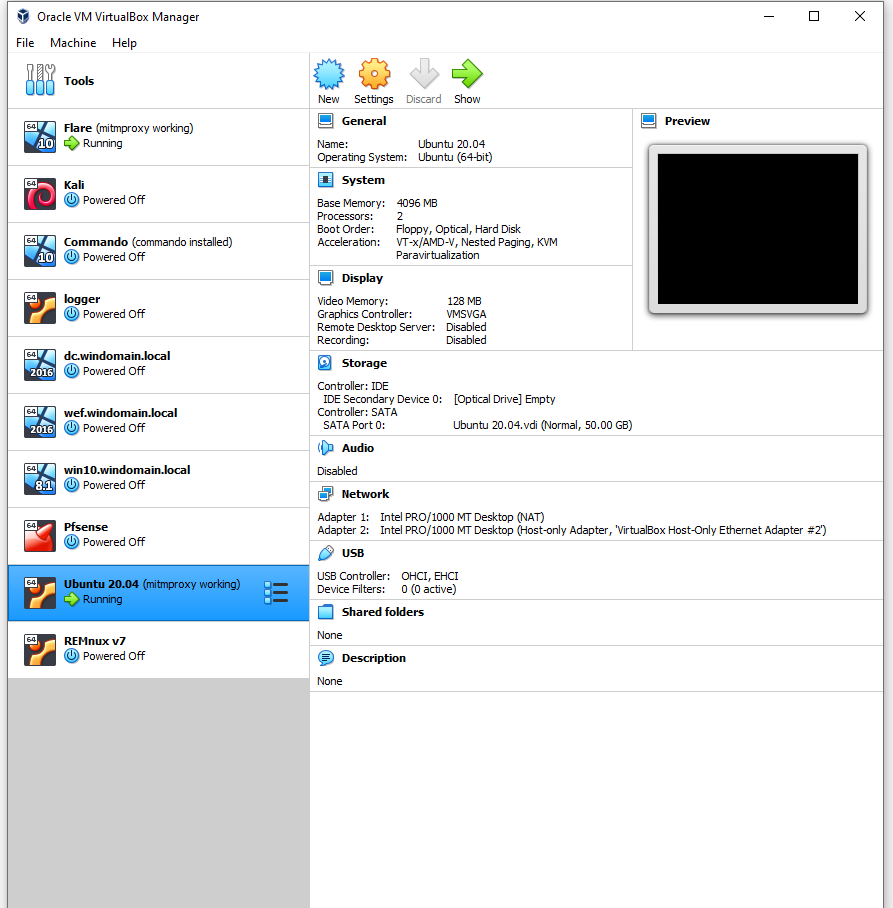Click the VirtualBox cube title-bar icon

click(x=23, y=16)
